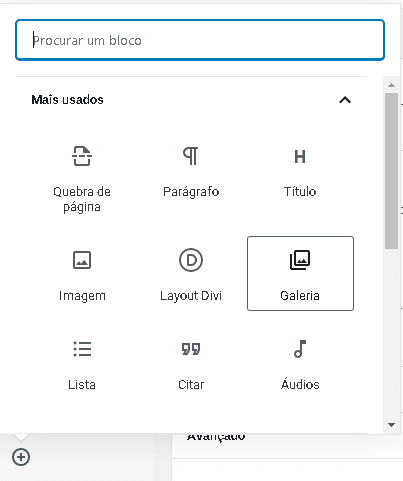The height and width of the screenshot is (481, 403).
Task: Choose the Layout Divi block
Action: (x=191, y=274)
